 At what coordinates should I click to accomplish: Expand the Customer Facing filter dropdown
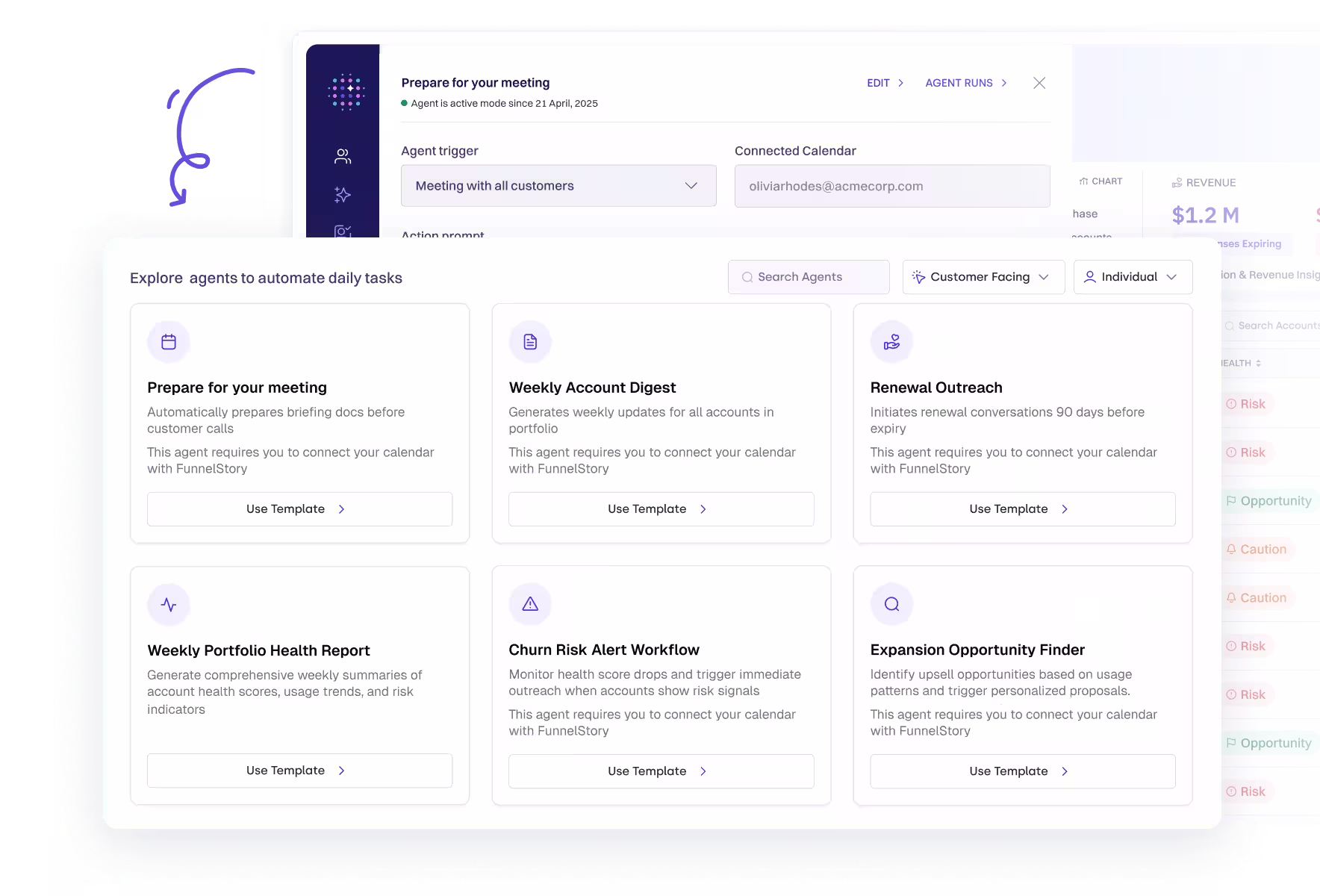[983, 277]
